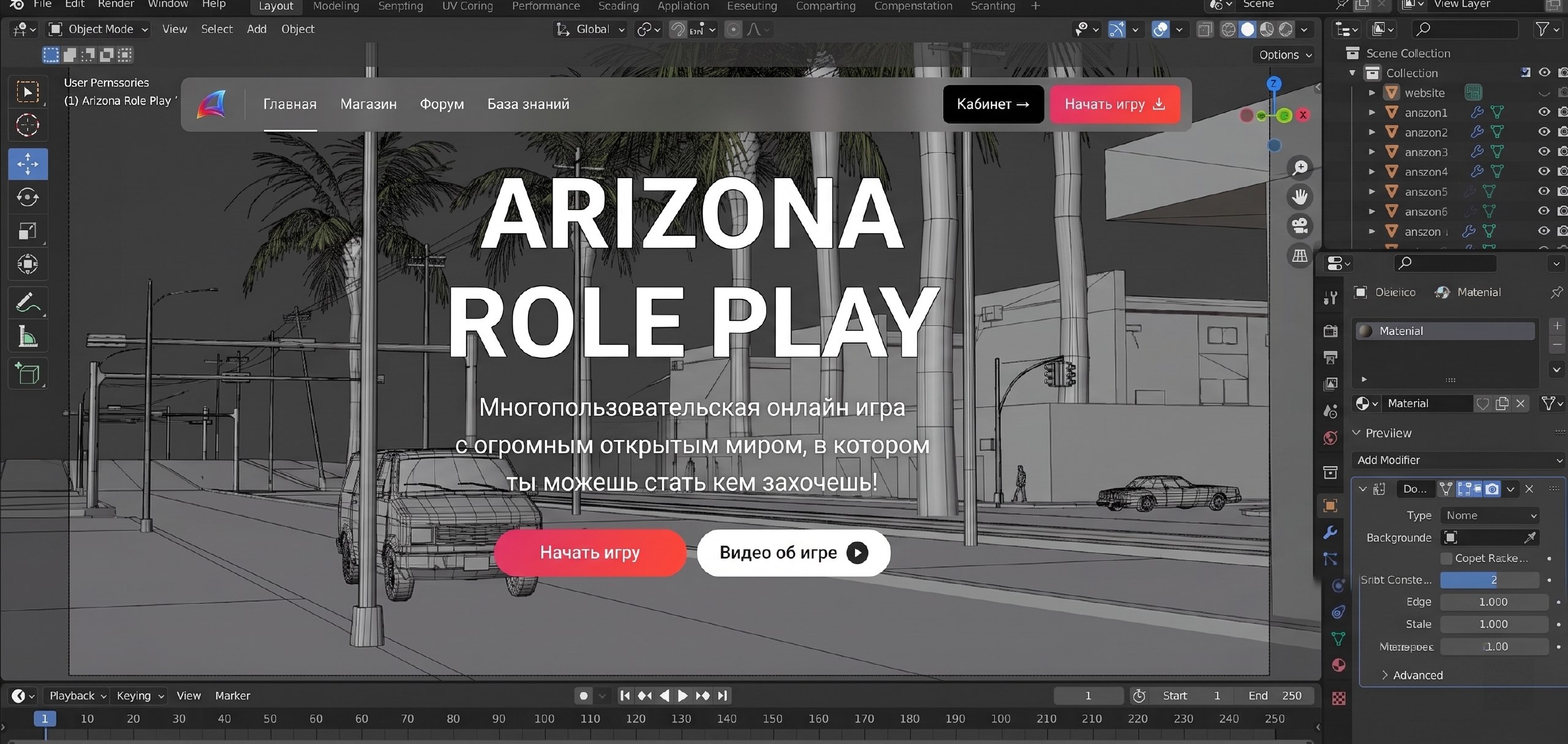The image size is (1568, 744).
Task: Select the Measure tool
Action: tap(28, 336)
